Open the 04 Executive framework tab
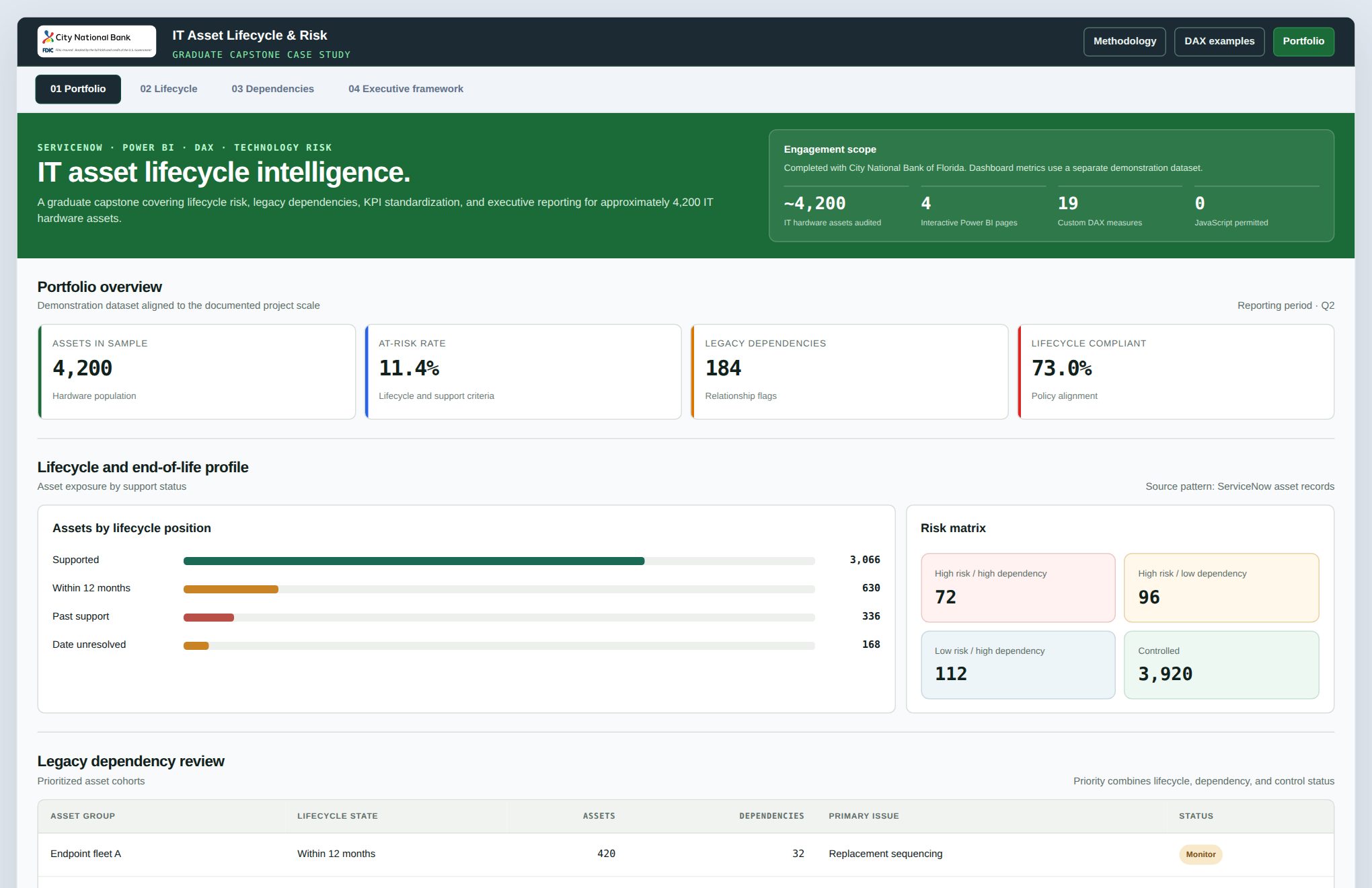 coord(406,89)
